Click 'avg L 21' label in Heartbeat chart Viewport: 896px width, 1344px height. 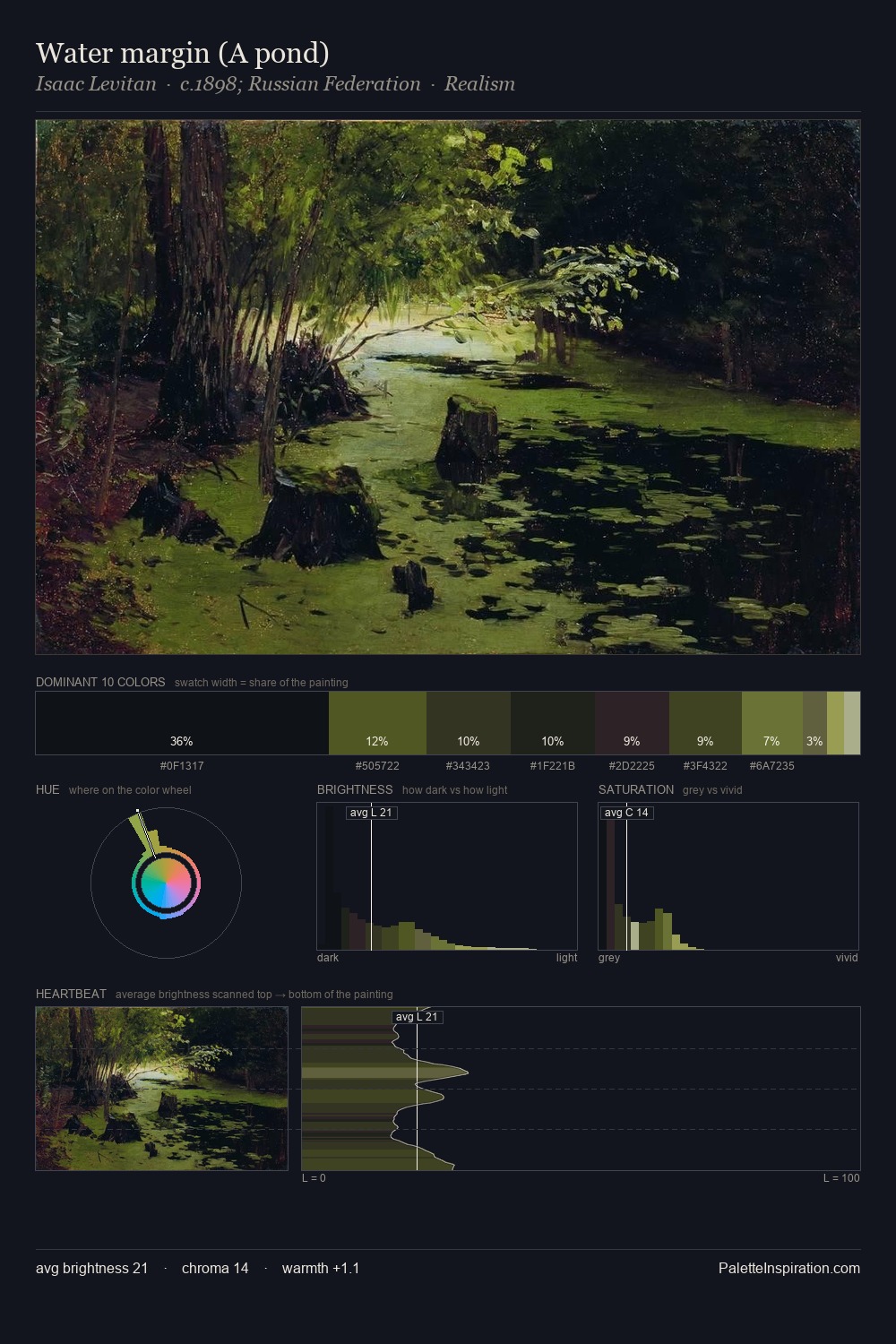click(x=418, y=1017)
